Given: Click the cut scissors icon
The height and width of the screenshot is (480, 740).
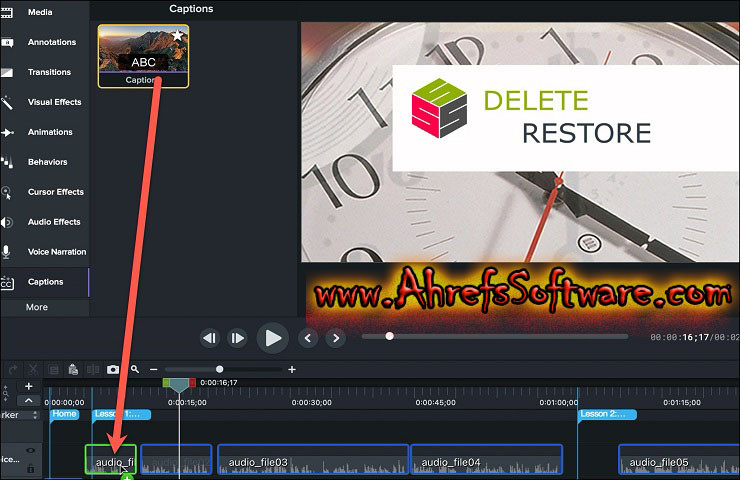Looking at the screenshot, I should [x=33, y=370].
